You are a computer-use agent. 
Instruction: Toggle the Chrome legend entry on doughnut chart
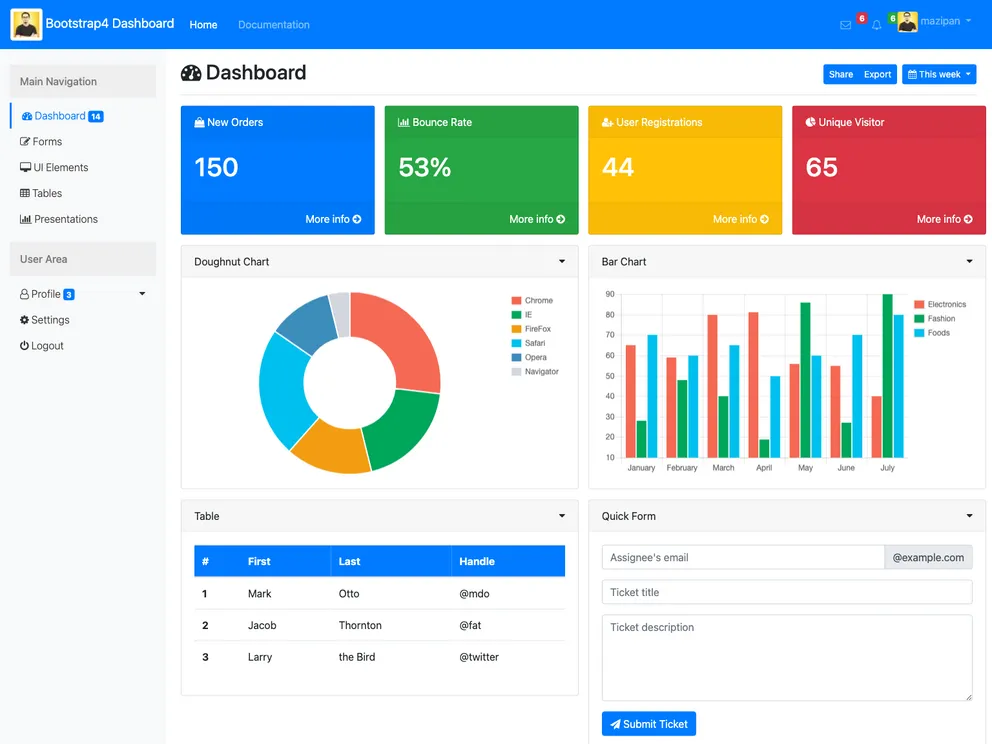point(531,299)
